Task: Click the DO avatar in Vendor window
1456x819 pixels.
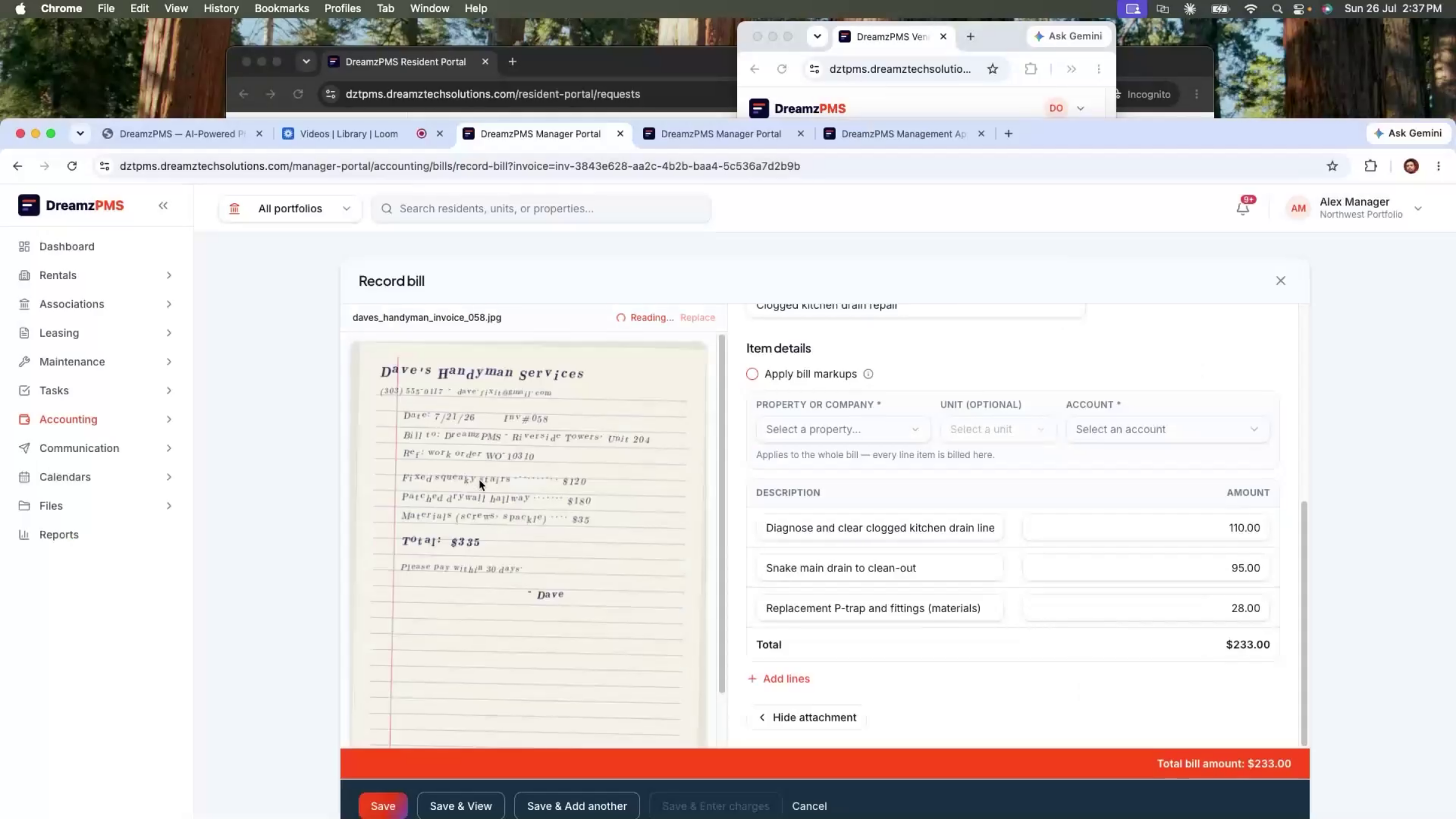Action: (x=1056, y=108)
